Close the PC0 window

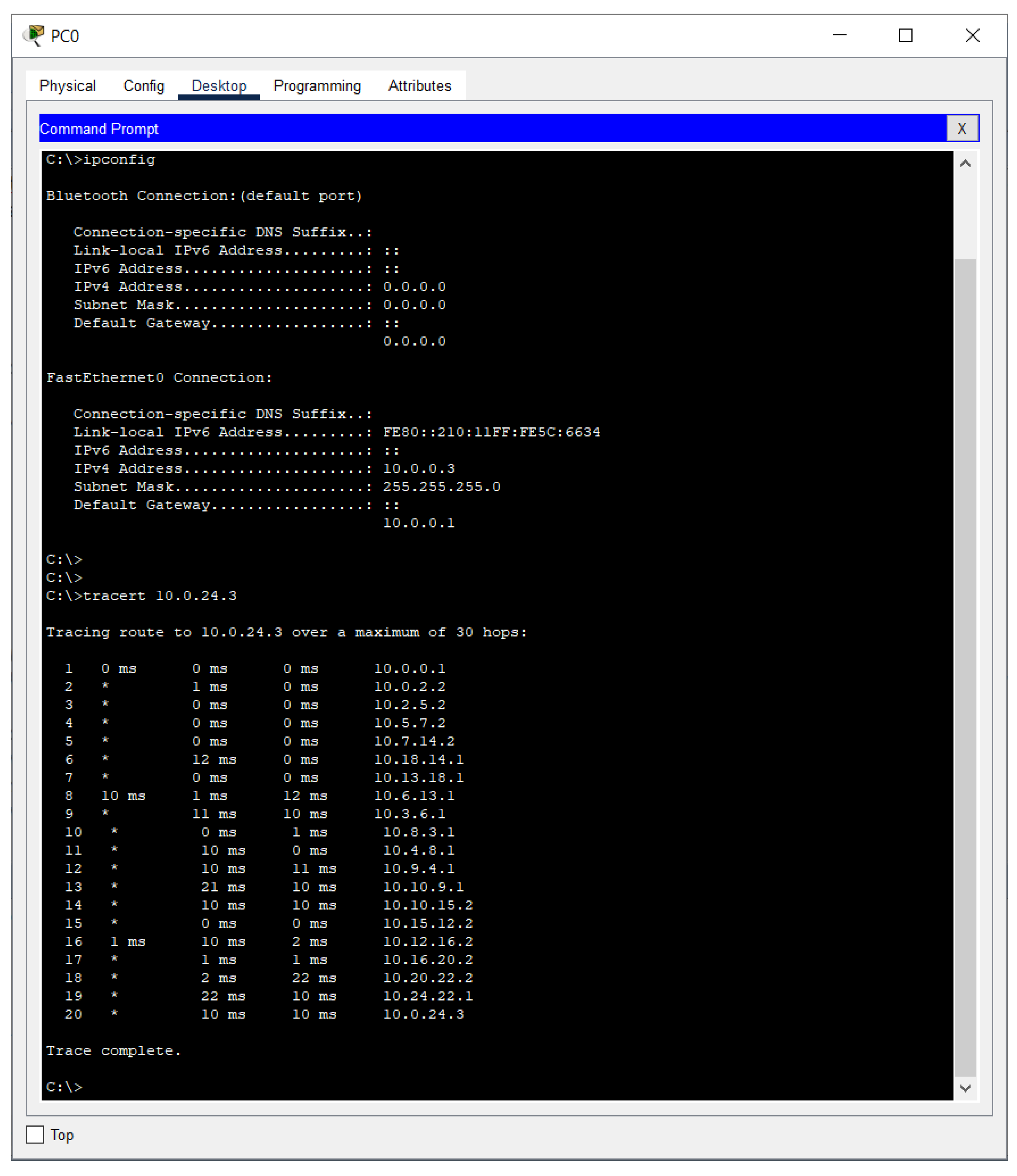(x=972, y=35)
